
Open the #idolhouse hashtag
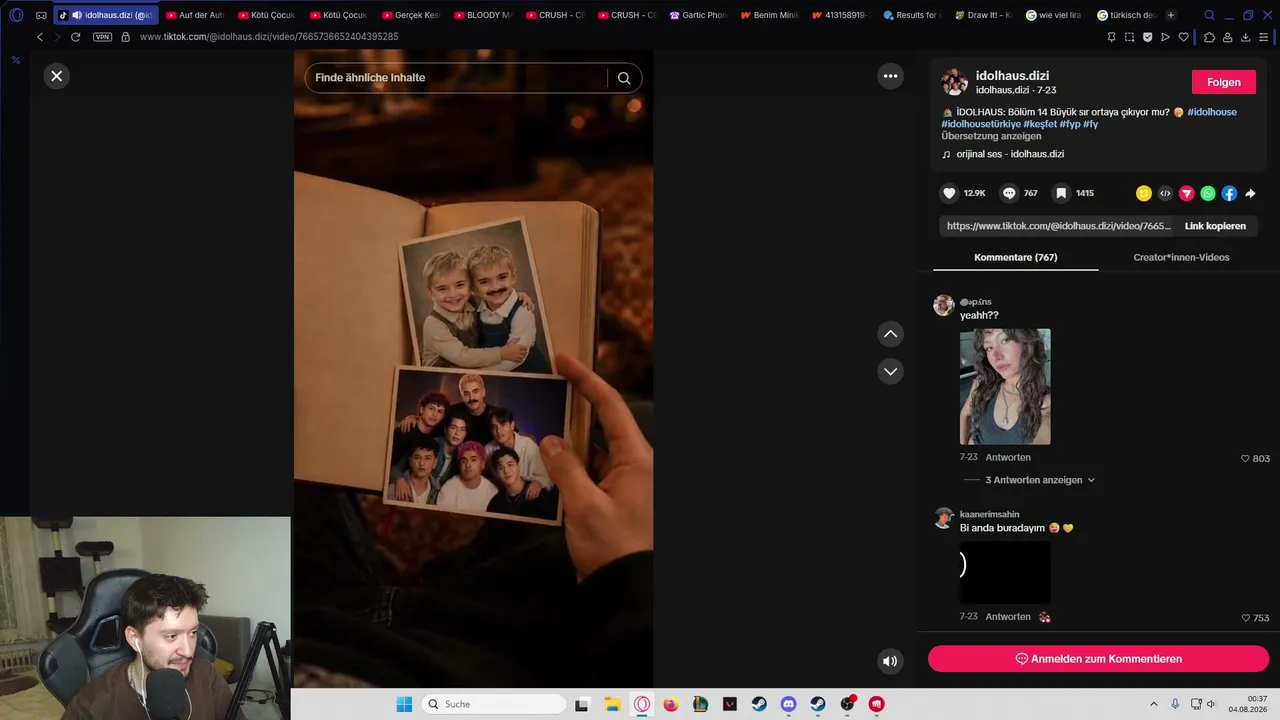pos(1212,112)
